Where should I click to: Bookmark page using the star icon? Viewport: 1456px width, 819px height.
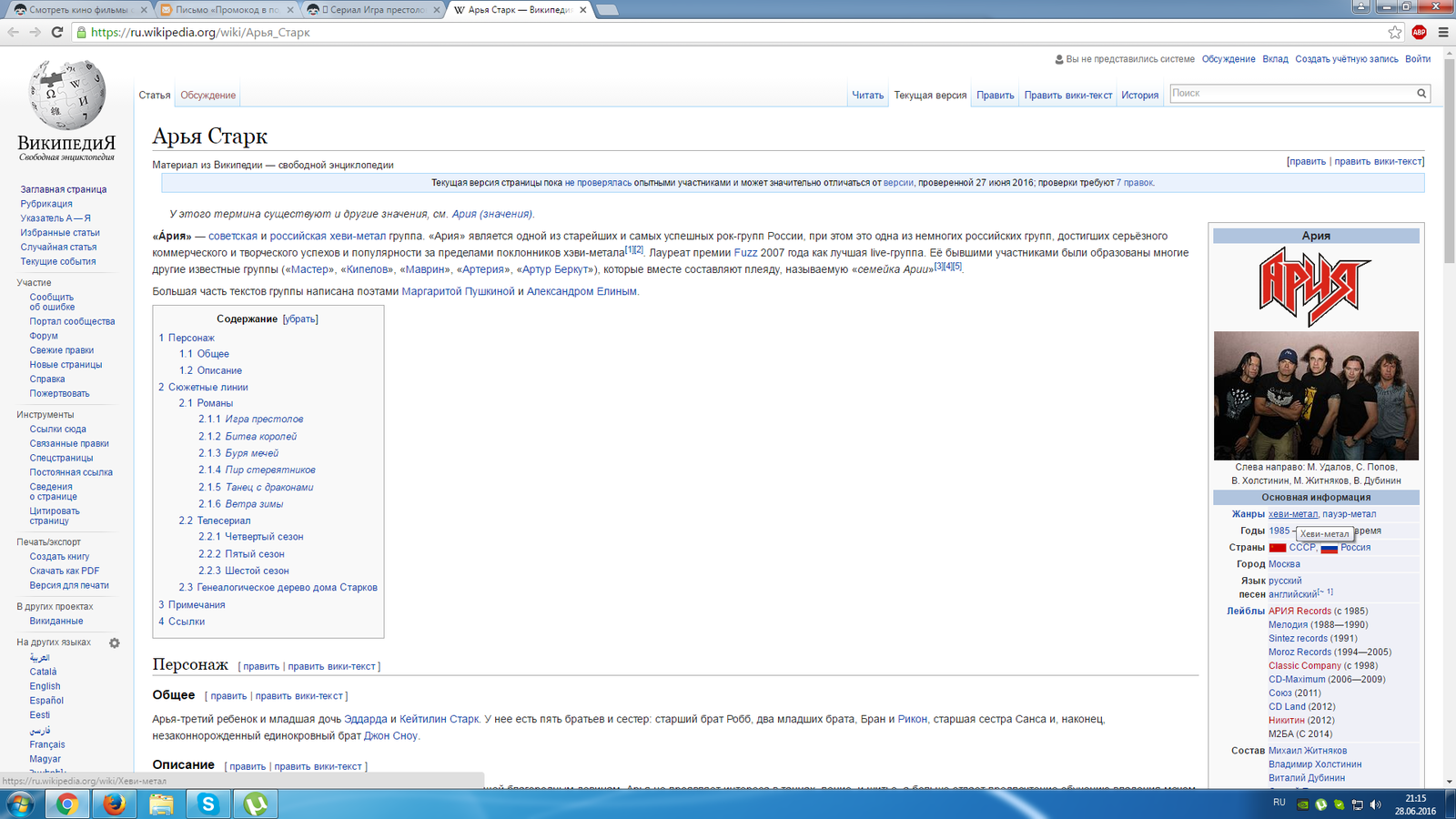pos(1395,32)
